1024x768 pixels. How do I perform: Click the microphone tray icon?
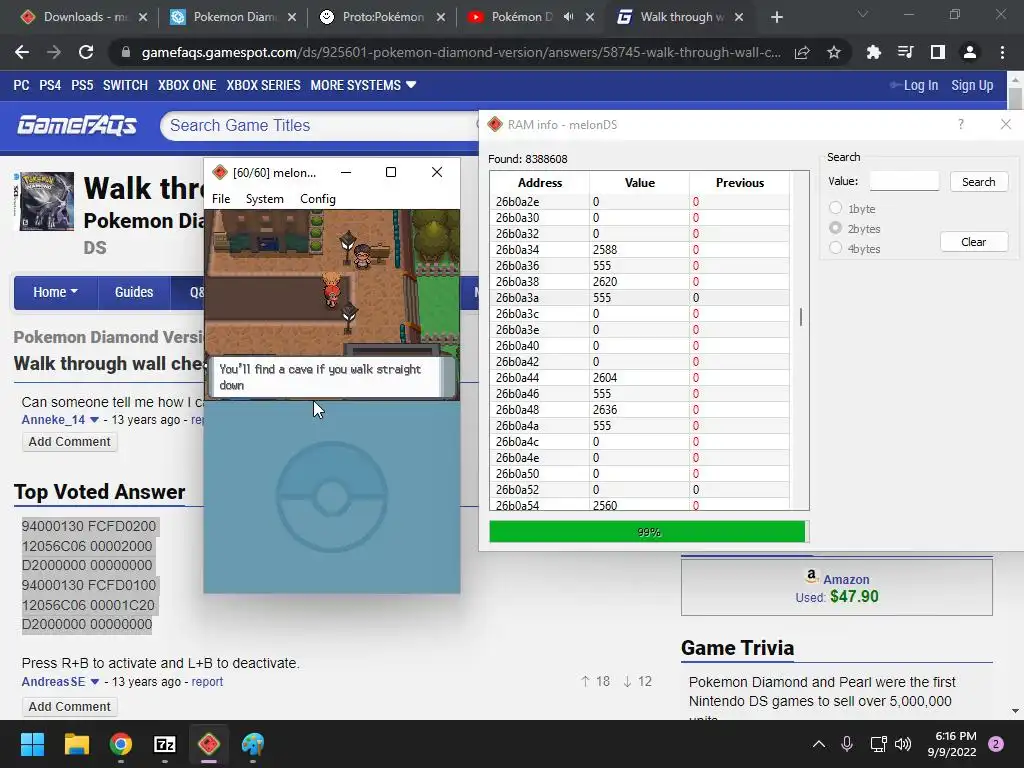tap(846, 744)
